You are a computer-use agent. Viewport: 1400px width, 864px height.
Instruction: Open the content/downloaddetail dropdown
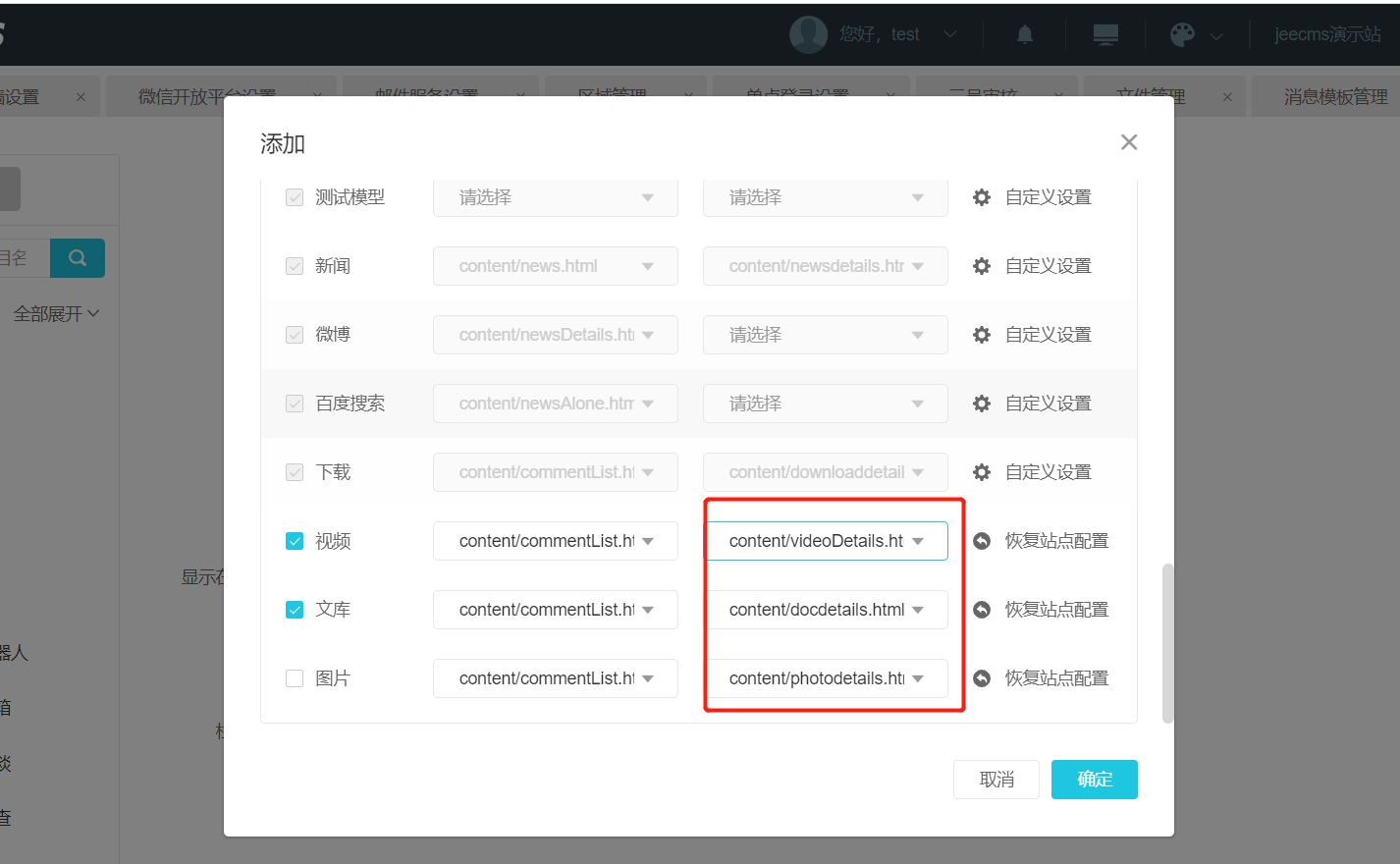point(826,472)
